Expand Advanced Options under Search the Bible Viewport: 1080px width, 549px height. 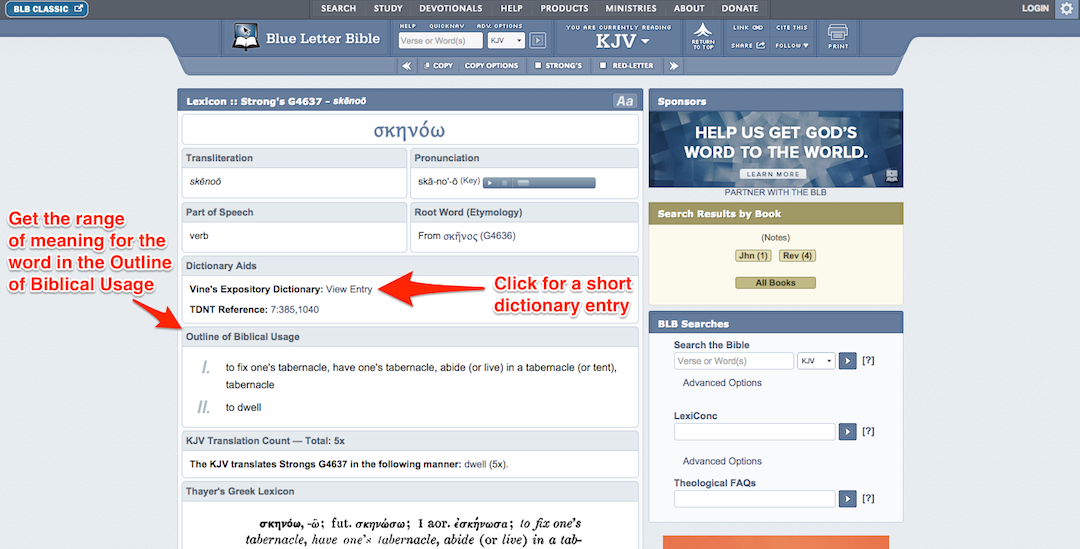[x=722, y=383]
